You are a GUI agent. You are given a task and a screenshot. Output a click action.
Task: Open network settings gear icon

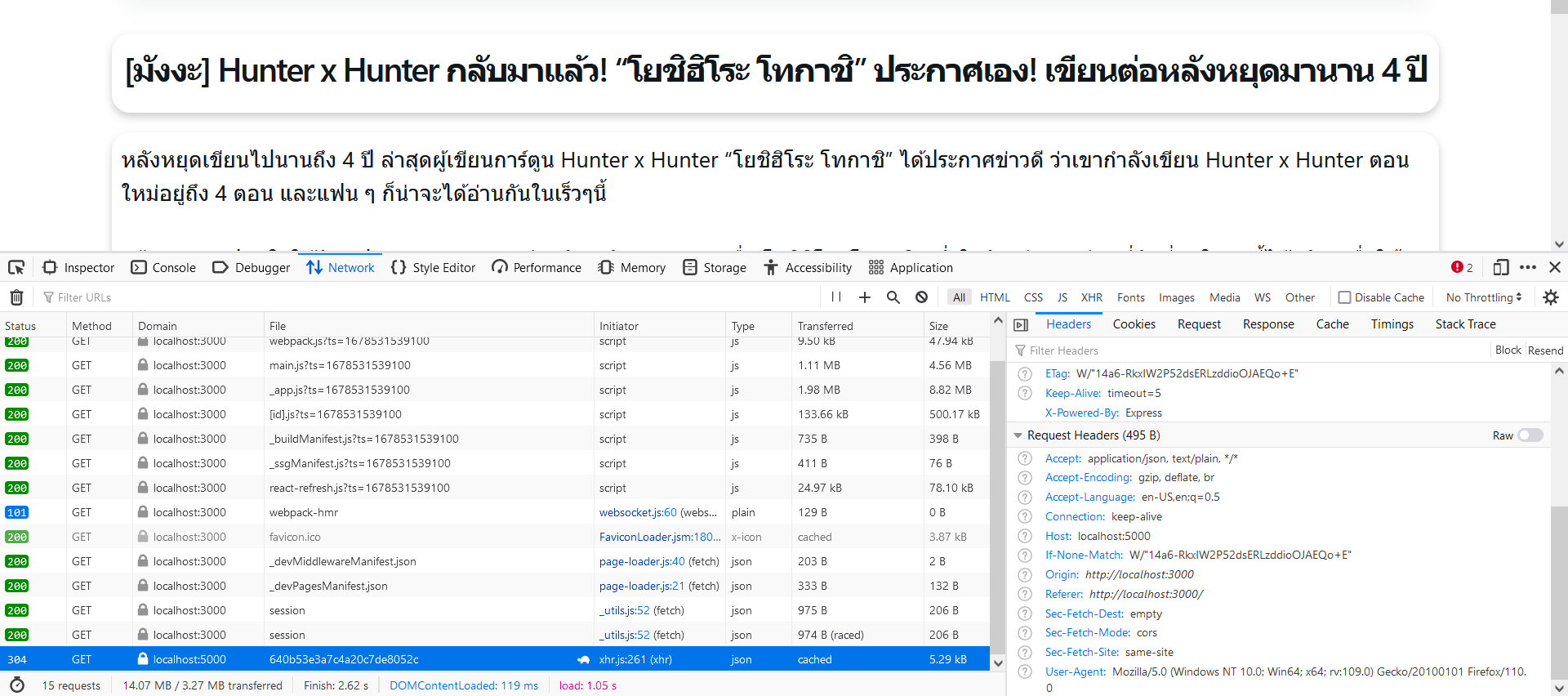tap(1551, 297)
